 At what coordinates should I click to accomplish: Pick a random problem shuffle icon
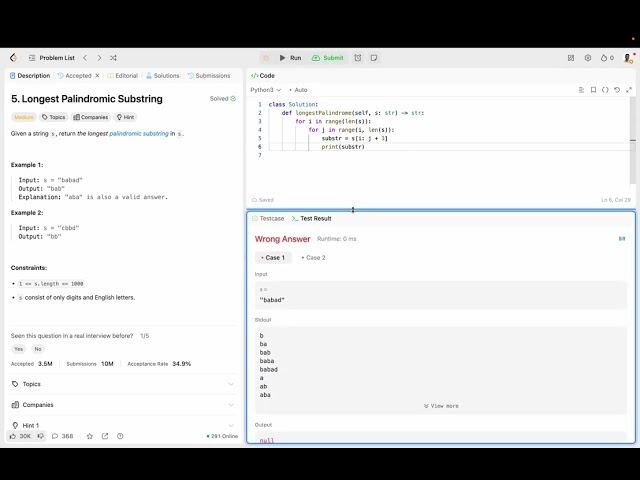tap(113, 58)
